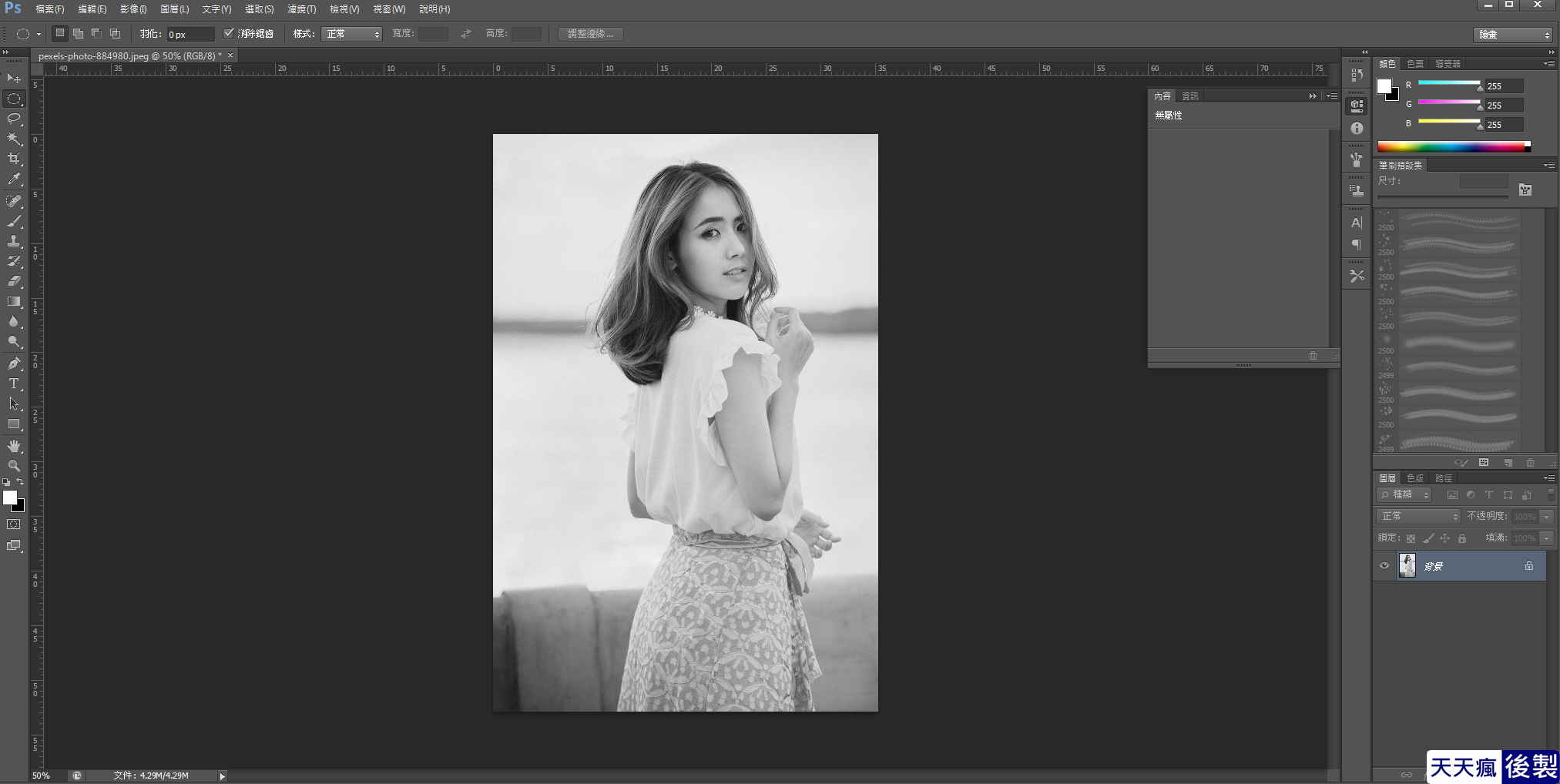
Task: Pick a color from spectrum ramp
Action: pyautogui.click(x=1454, y=146)
